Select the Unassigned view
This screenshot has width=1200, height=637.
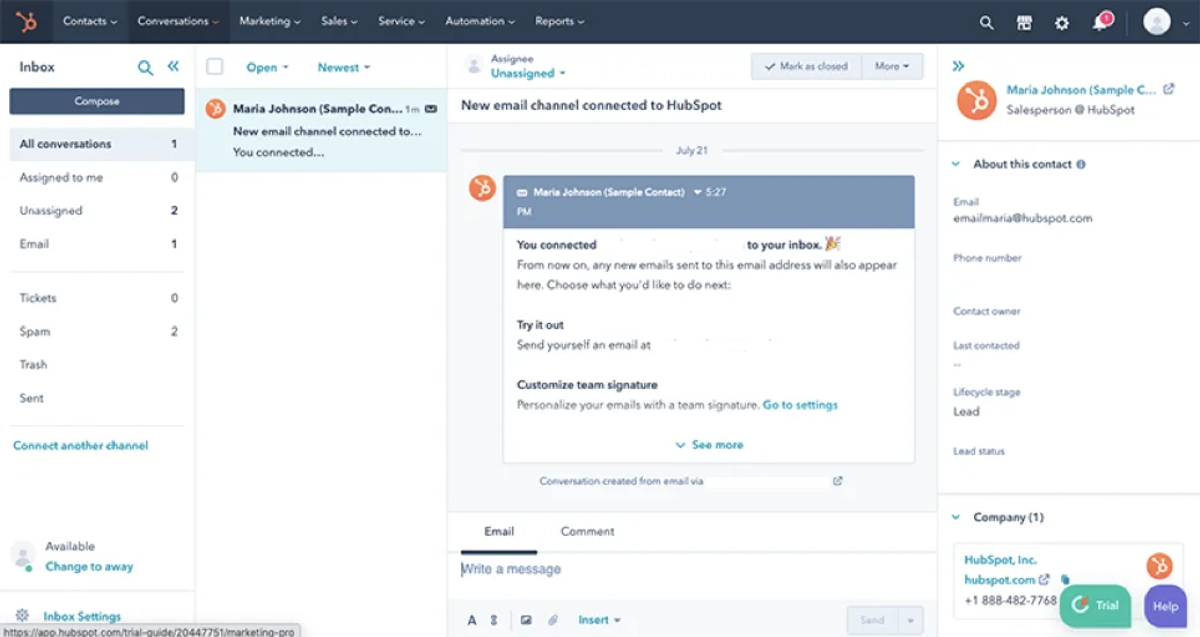[x=97, y=211]
